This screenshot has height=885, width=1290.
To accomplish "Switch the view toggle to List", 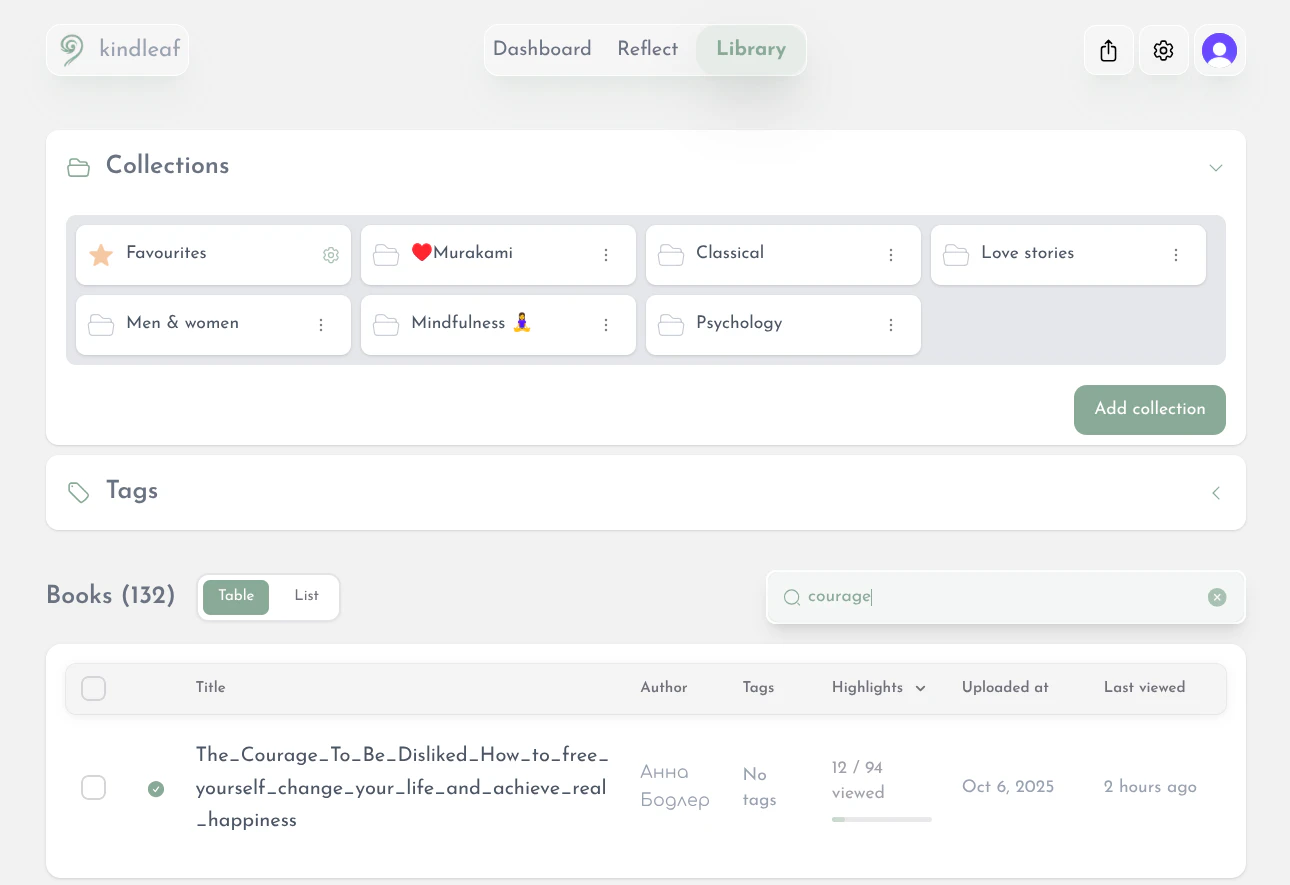I will point(306,597).
